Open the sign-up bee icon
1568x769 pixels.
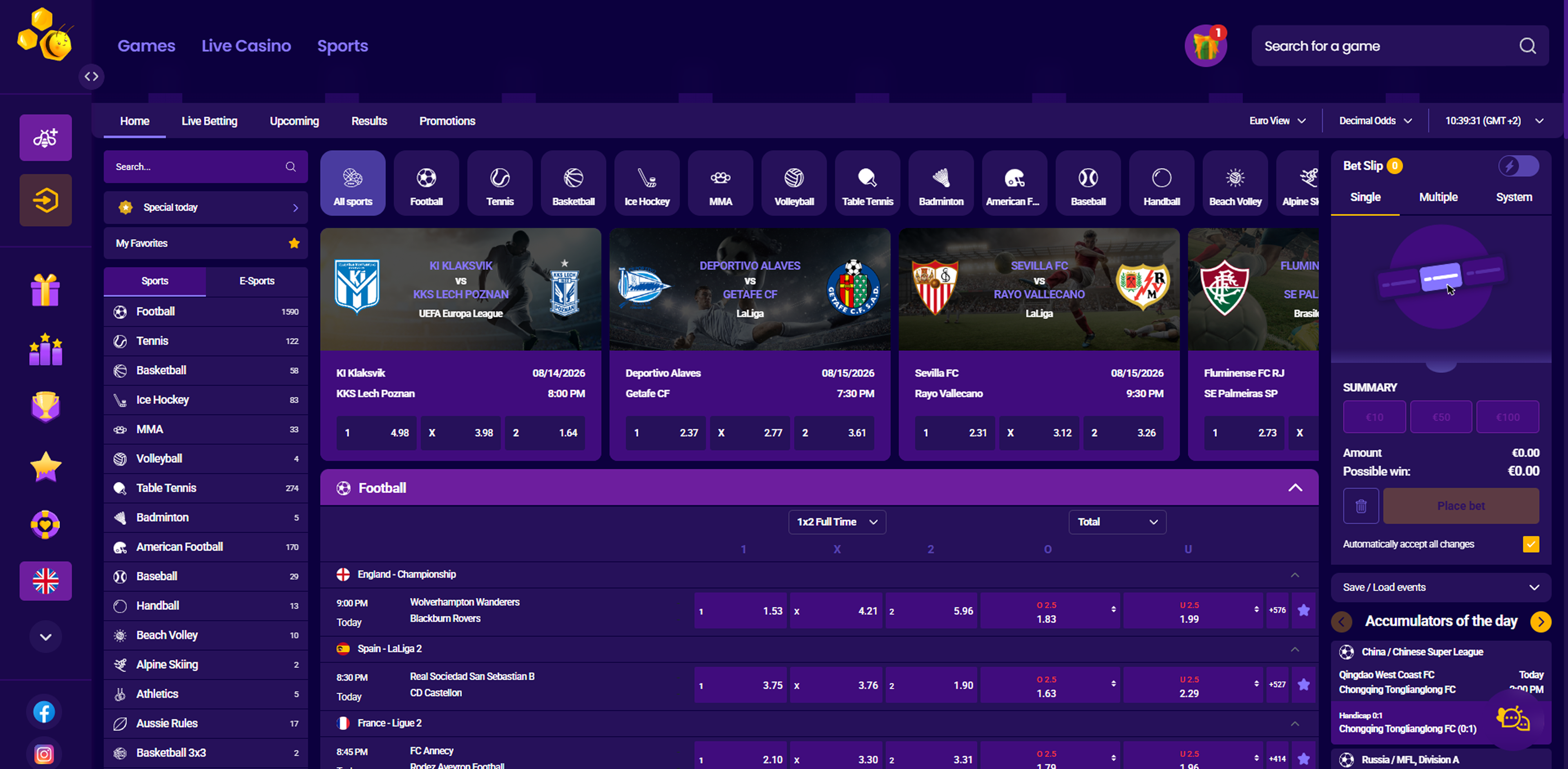pyautogui.click(x=46, y=138)
